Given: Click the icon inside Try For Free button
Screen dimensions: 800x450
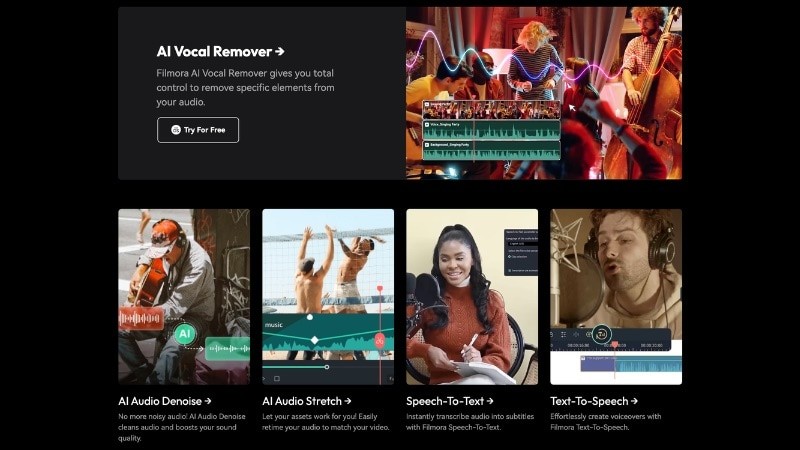Looking at the screenshot, I should click(176, 130).
